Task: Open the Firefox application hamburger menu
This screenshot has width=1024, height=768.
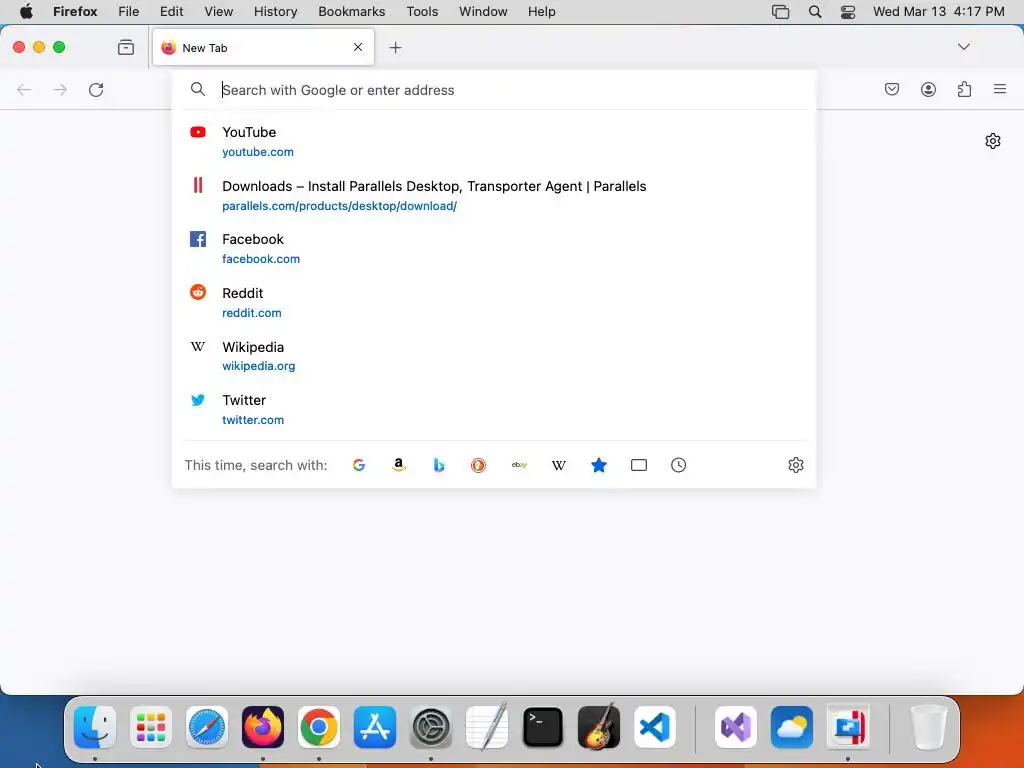Action: [1000, 89]
